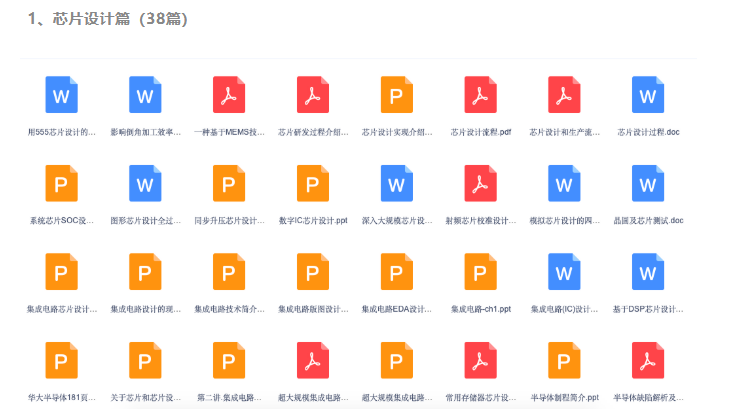Select the PowerPoint icon 集成电路设计的现…
Viewport: 746px width, 409px height.
(145, 272)
